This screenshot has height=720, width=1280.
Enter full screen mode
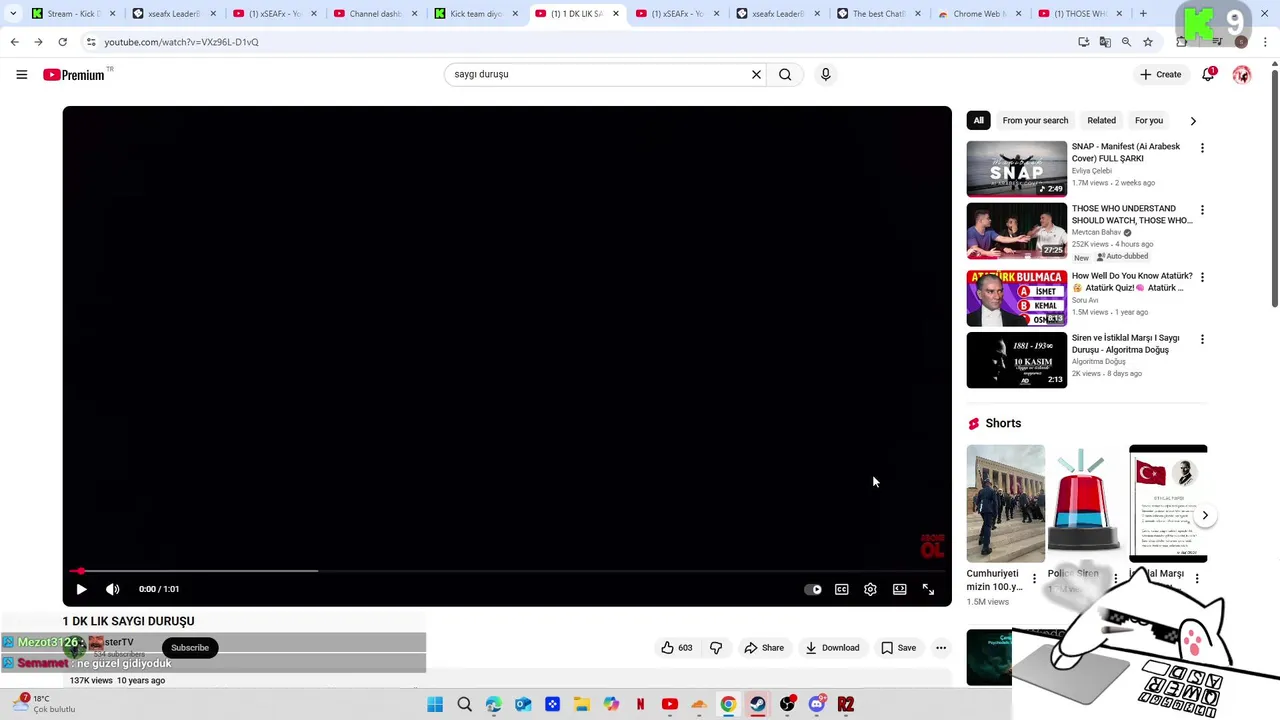point(928,589)
